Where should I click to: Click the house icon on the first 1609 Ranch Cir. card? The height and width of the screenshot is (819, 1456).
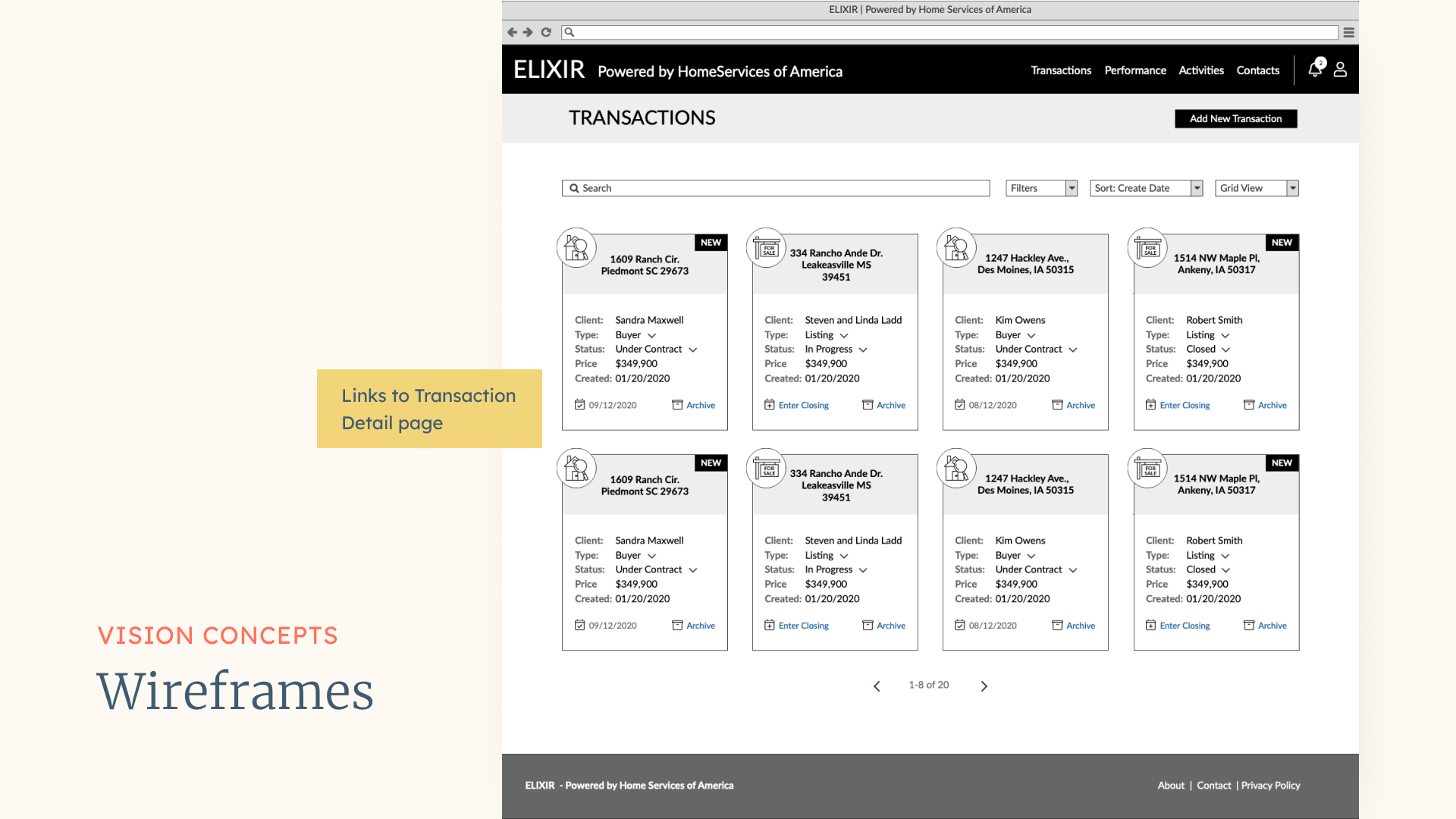[x=576, y=248]
